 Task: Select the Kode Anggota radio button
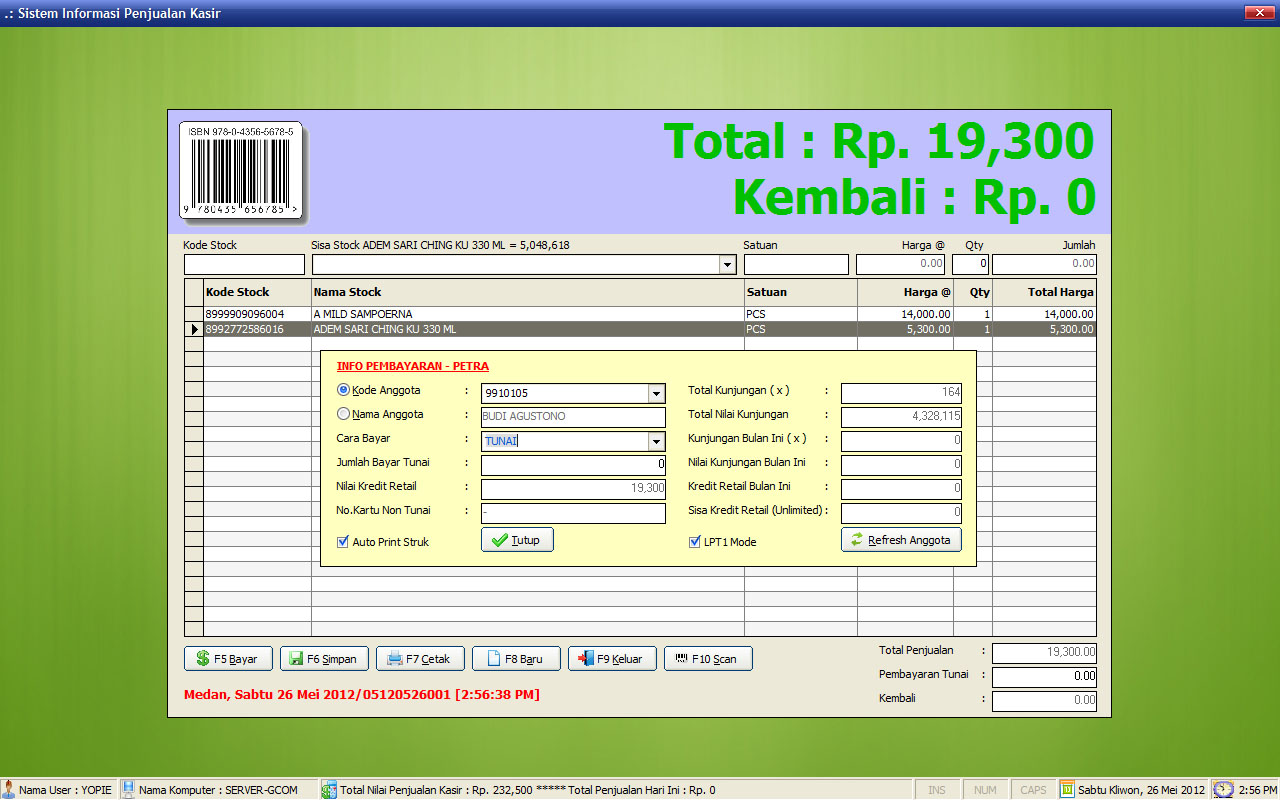(x=344, y=390)
